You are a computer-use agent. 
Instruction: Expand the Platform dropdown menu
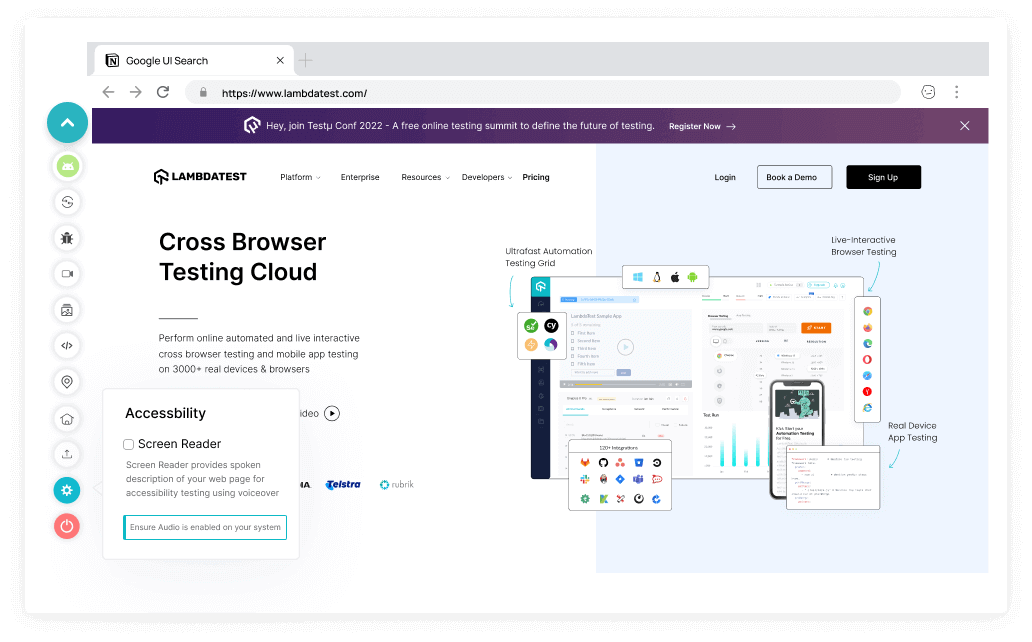point(299,177)
